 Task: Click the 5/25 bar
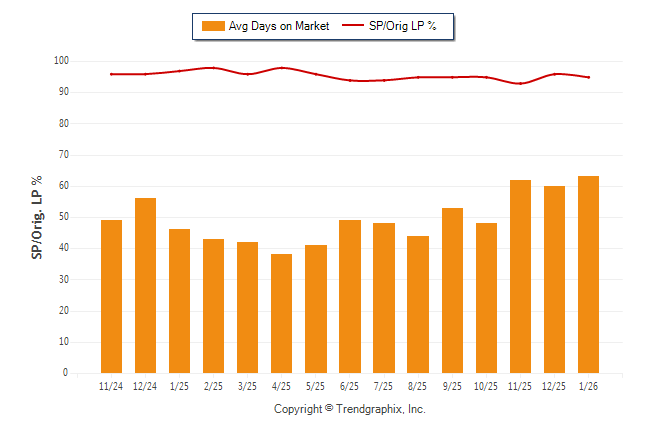315,308
